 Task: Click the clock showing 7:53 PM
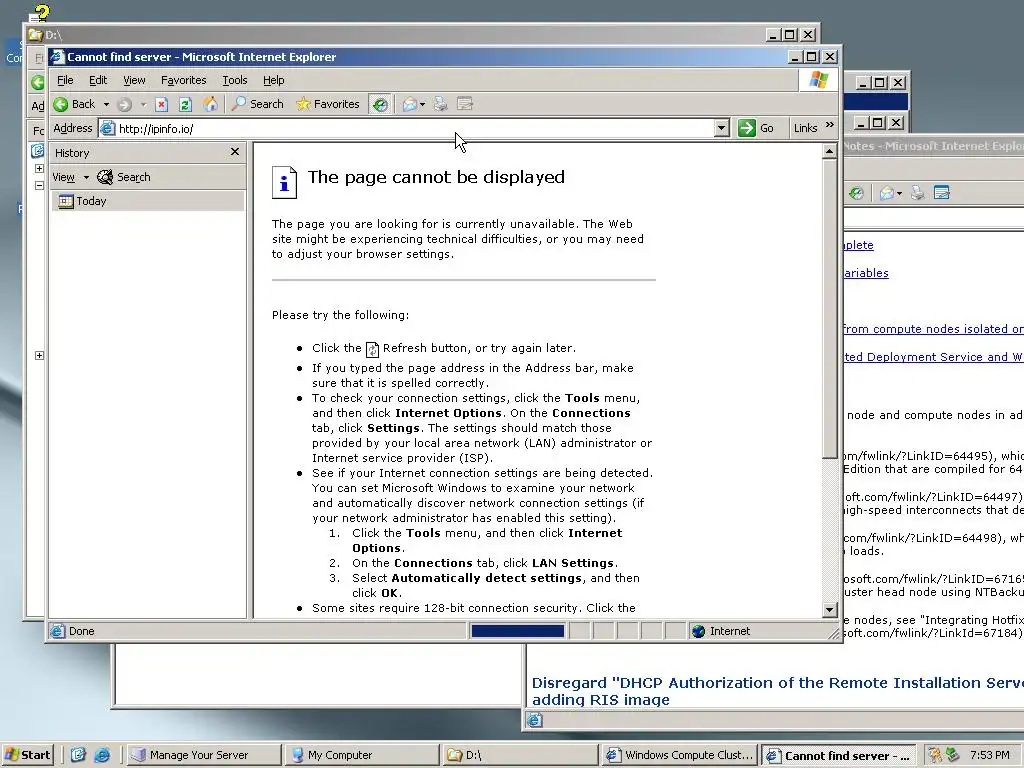[x=989, y=755]
